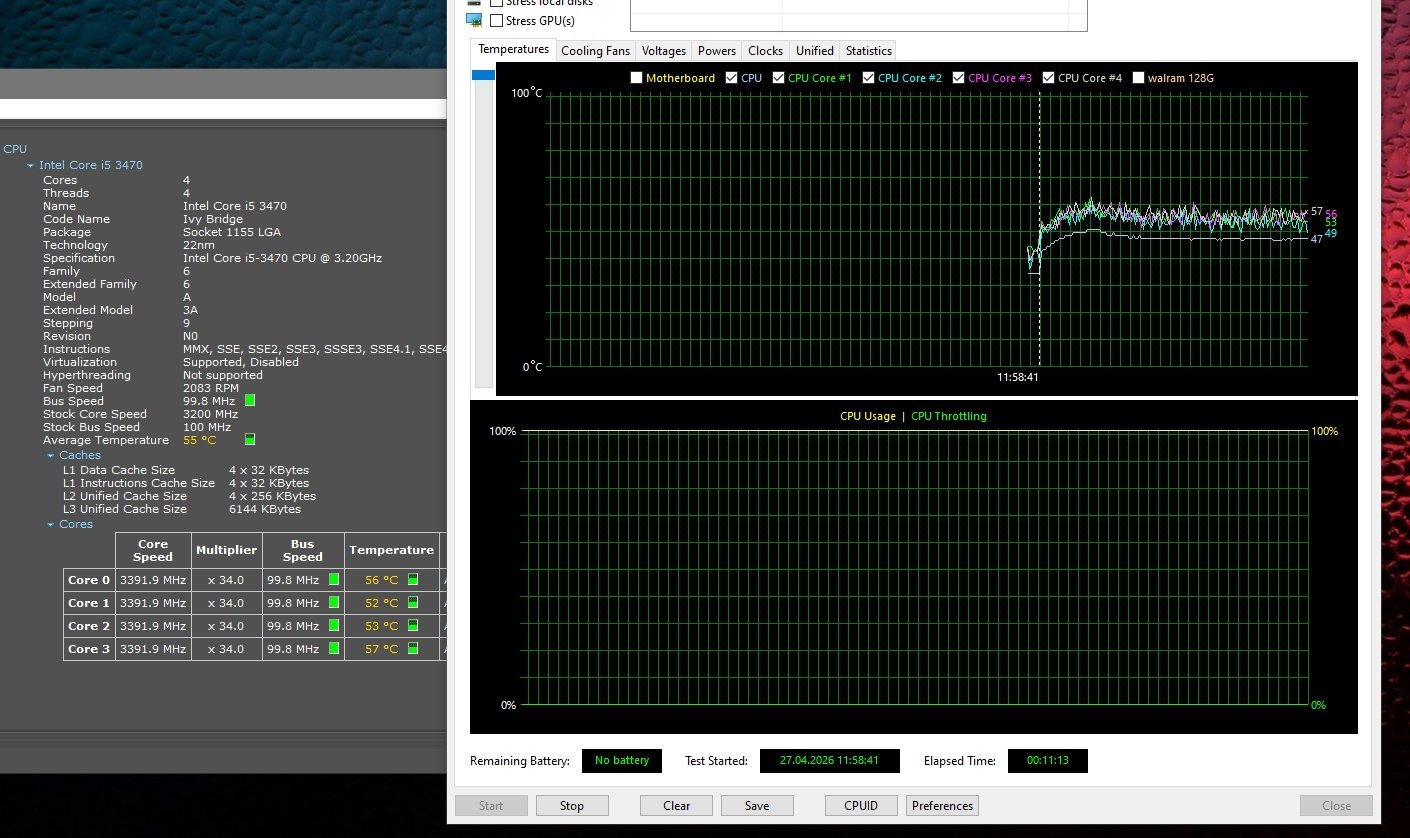Enable the Motherboard temperature checkbox
This screenshot has width=1410, height=838.
(637, 78)
